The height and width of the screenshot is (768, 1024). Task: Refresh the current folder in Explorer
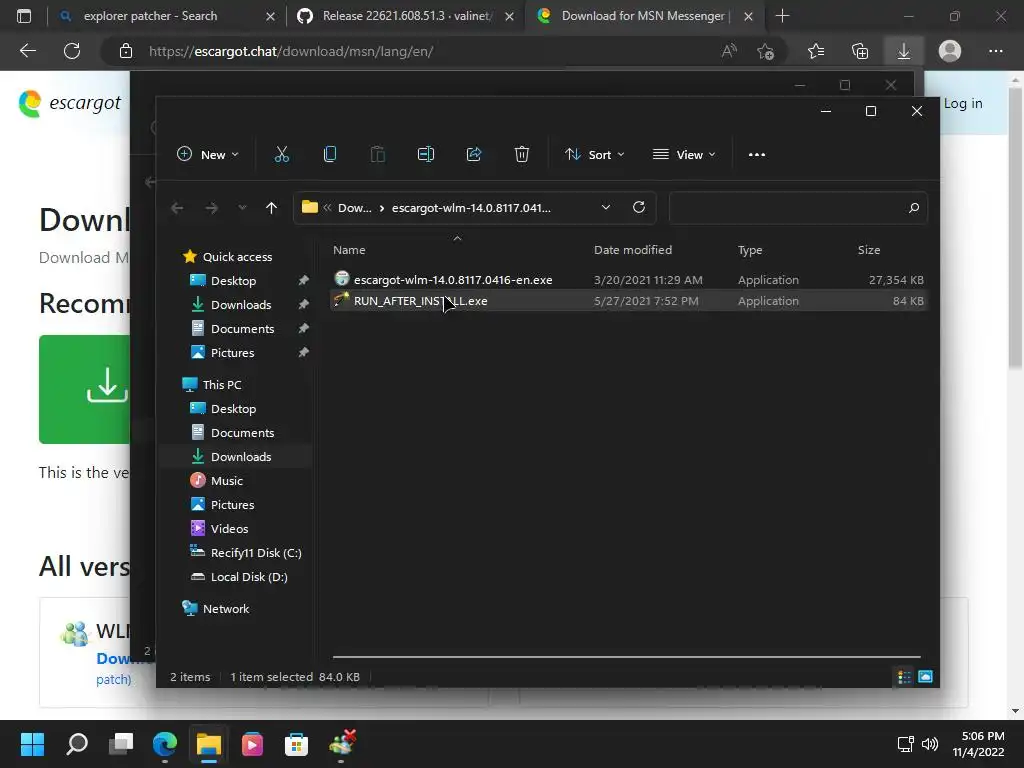click(x=639, y=207)
